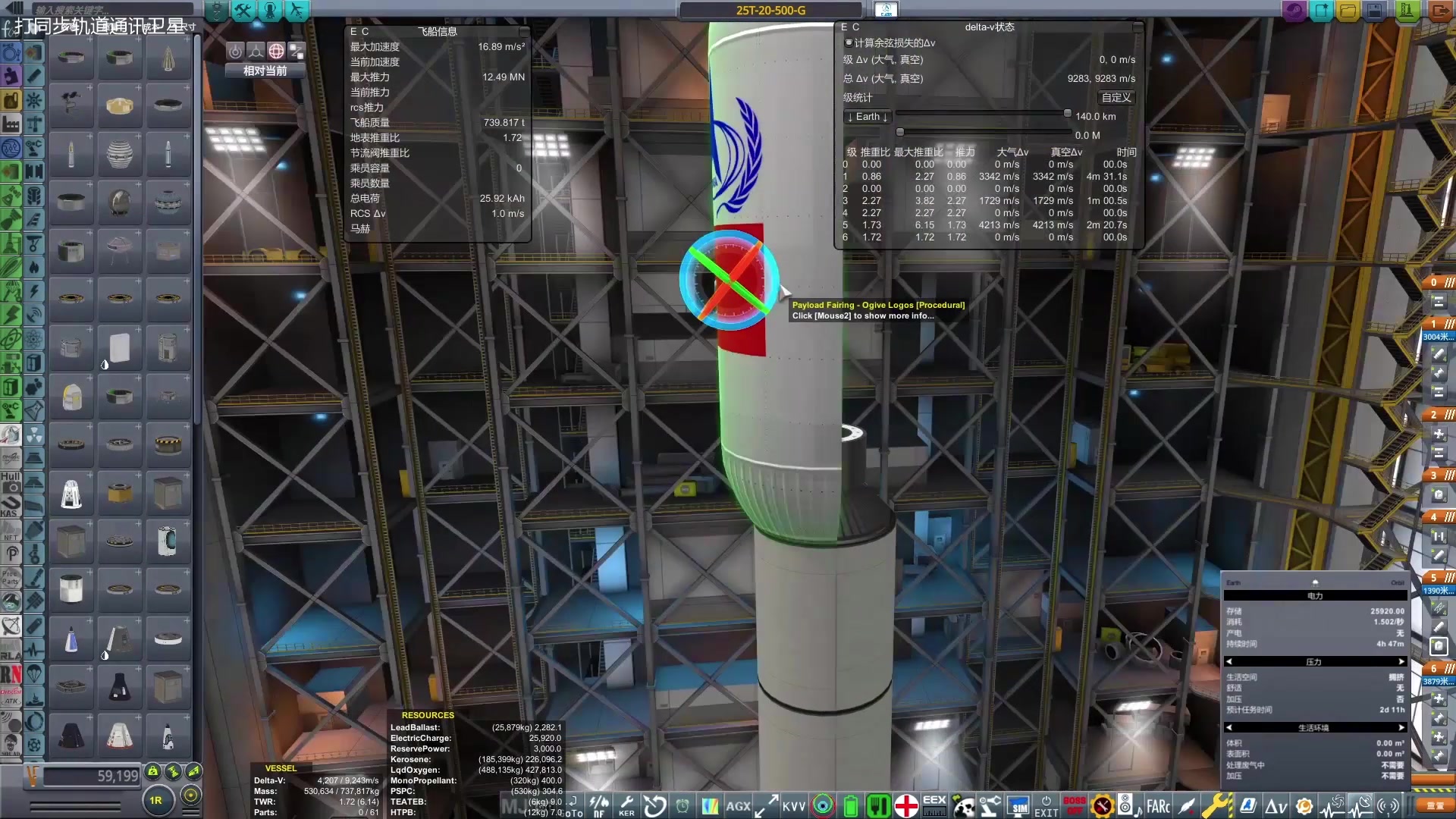1456x819 pixels.
Task: Toggle the 1R symmetry mode button
Action: coord(157,799)
